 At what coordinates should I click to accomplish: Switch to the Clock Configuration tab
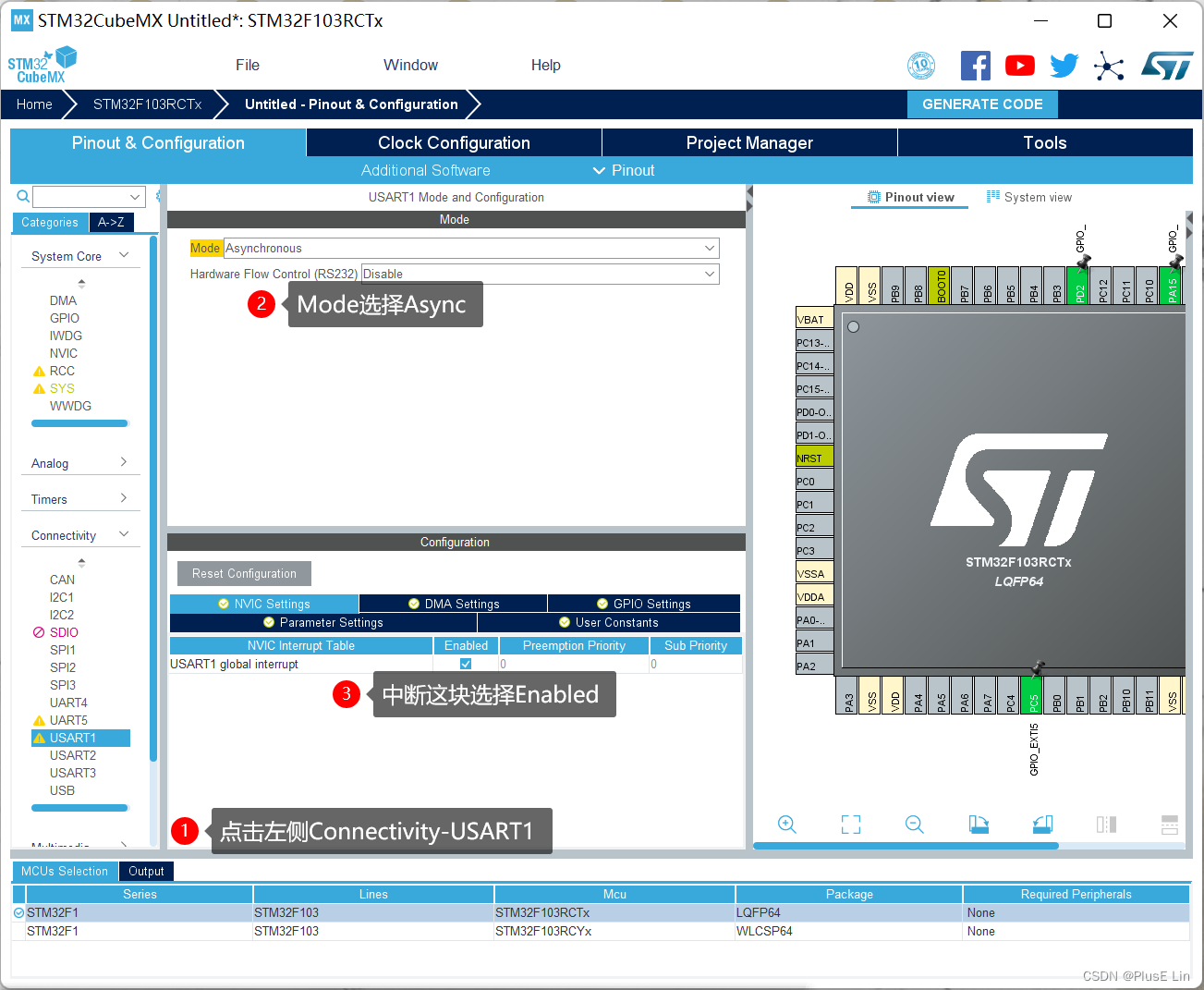pos(454,142)
